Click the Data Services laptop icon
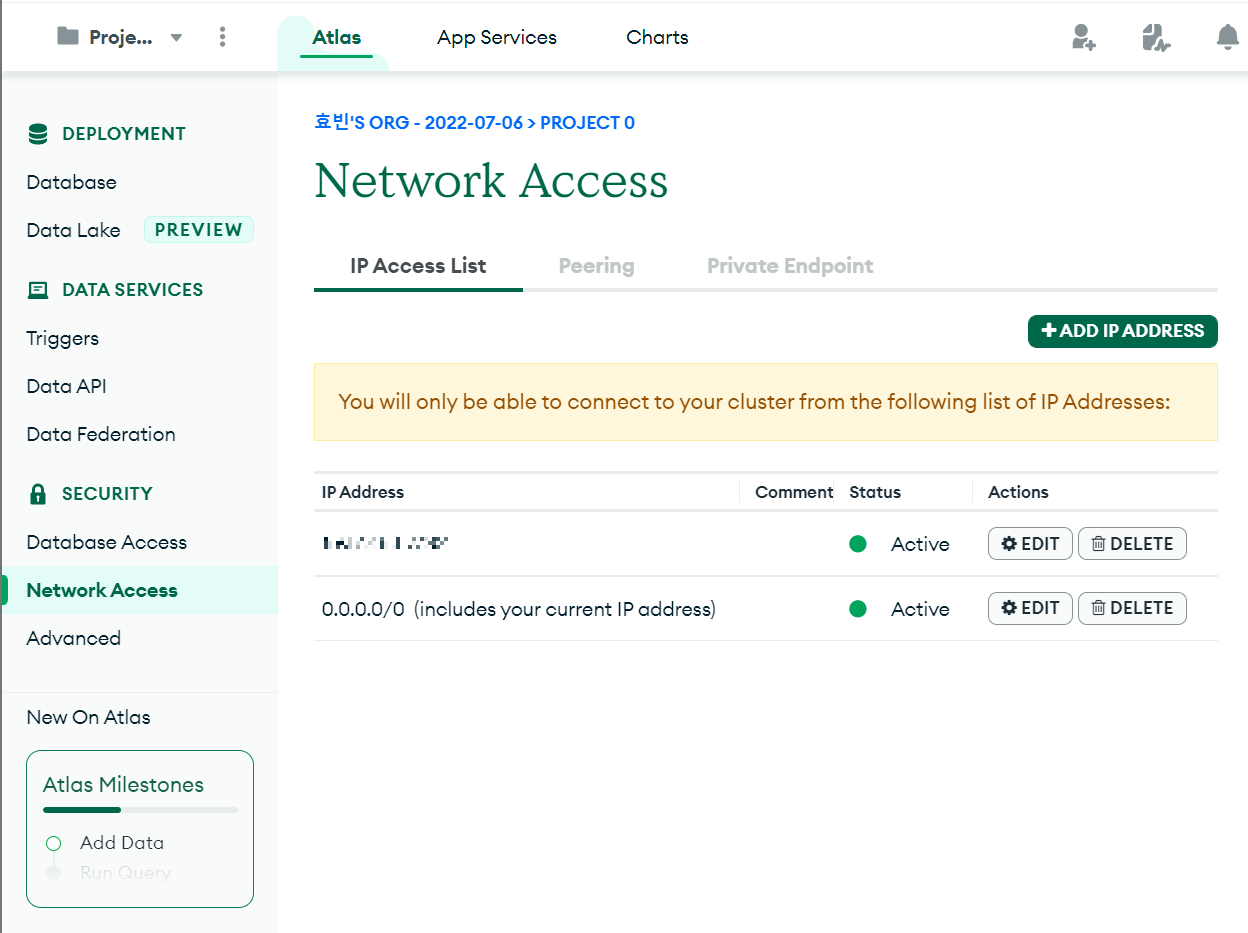 (38, 290)
